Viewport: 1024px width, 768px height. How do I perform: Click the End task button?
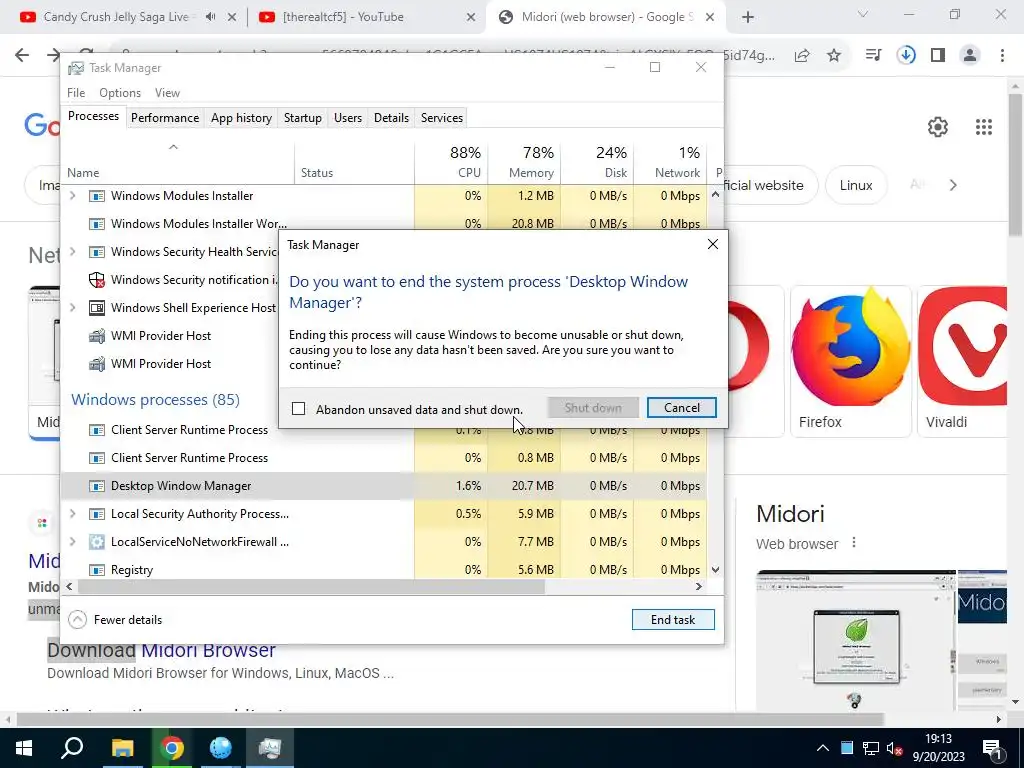(673, 620)
